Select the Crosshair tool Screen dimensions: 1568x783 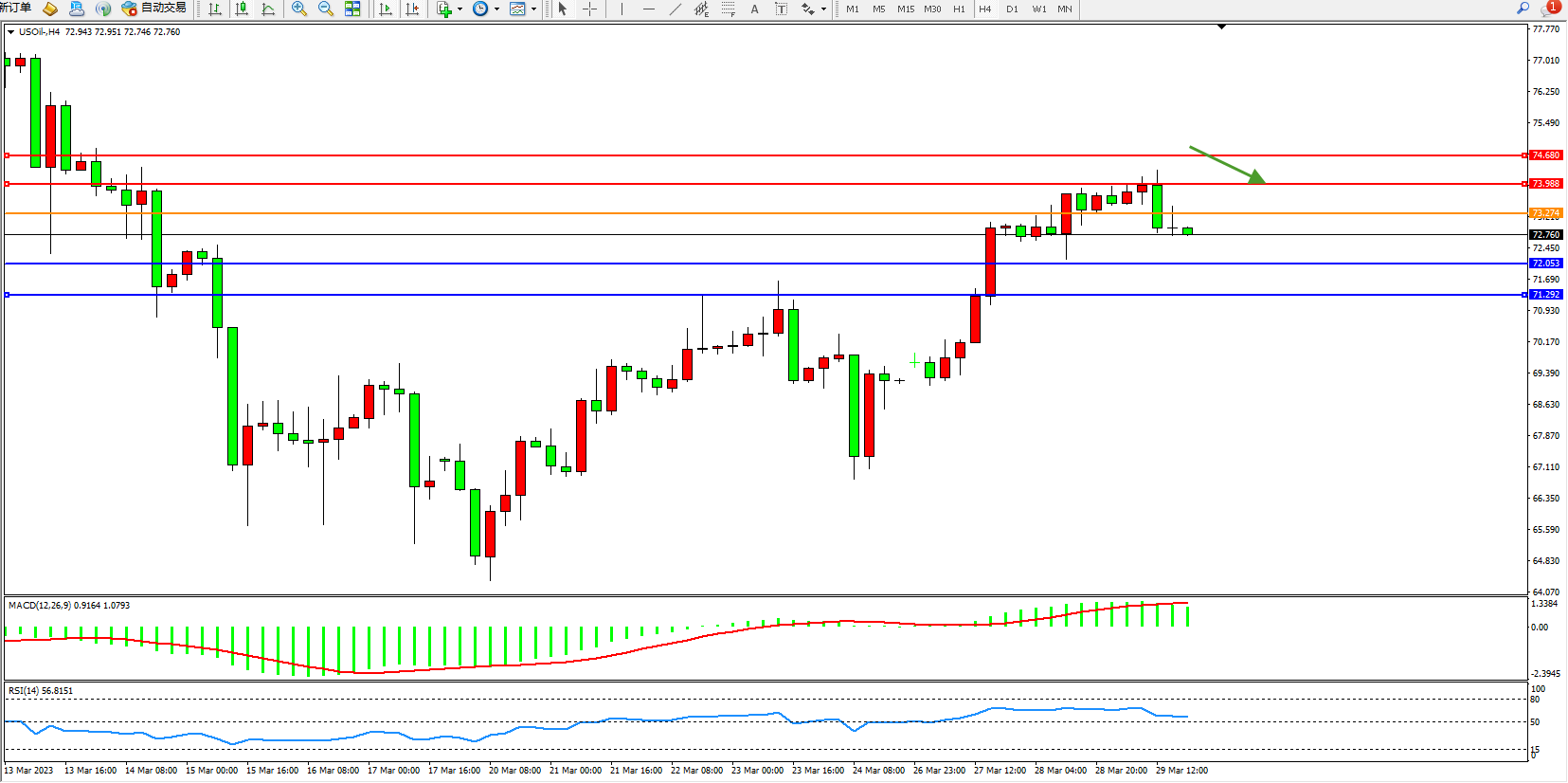[x=589, y=9]
